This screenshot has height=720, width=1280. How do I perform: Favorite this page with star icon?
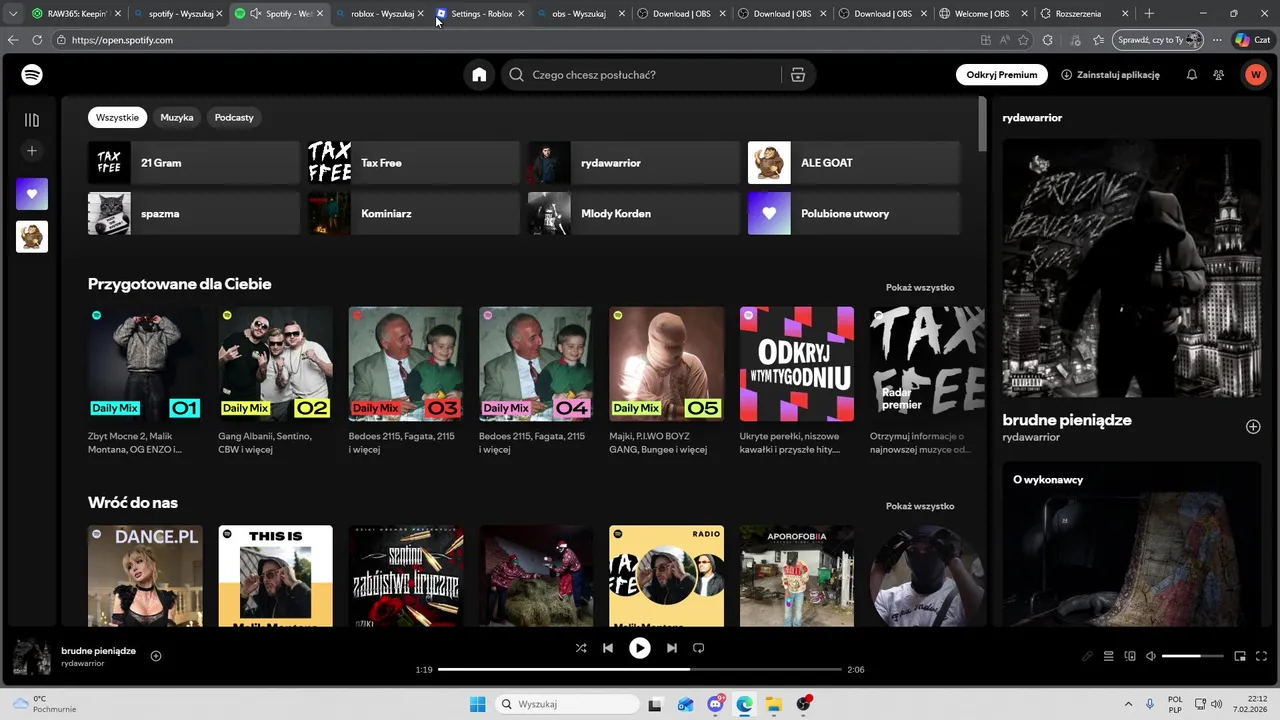point(1023,40)
